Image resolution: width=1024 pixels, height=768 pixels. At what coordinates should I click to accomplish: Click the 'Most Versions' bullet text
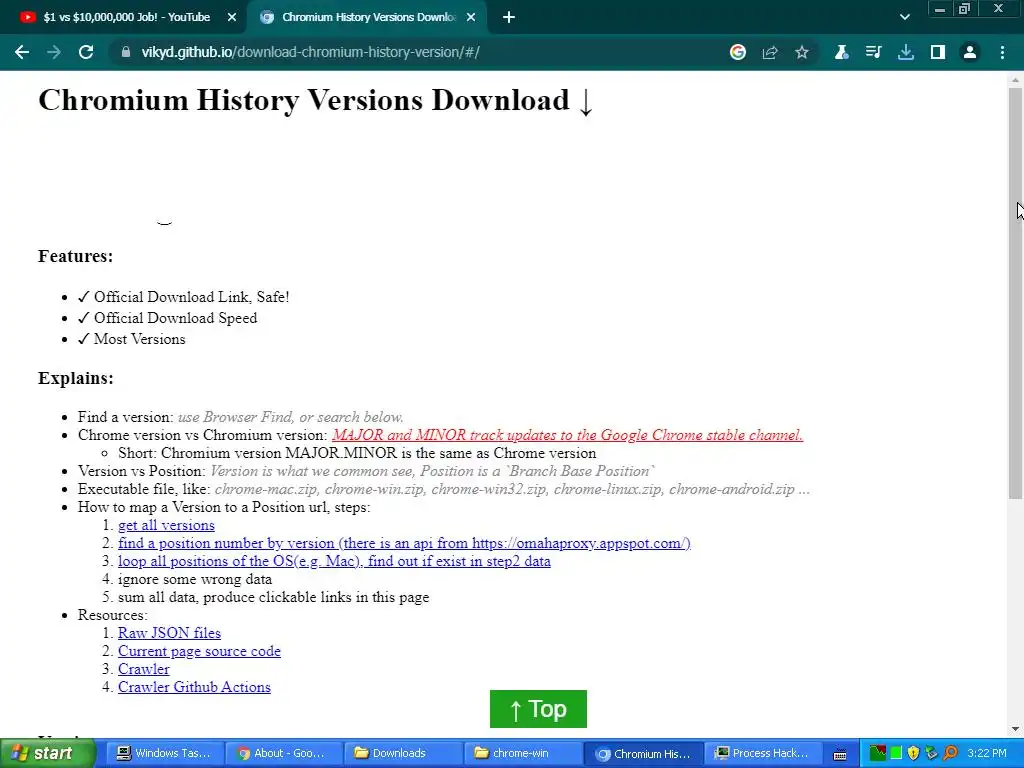[140, 339]
